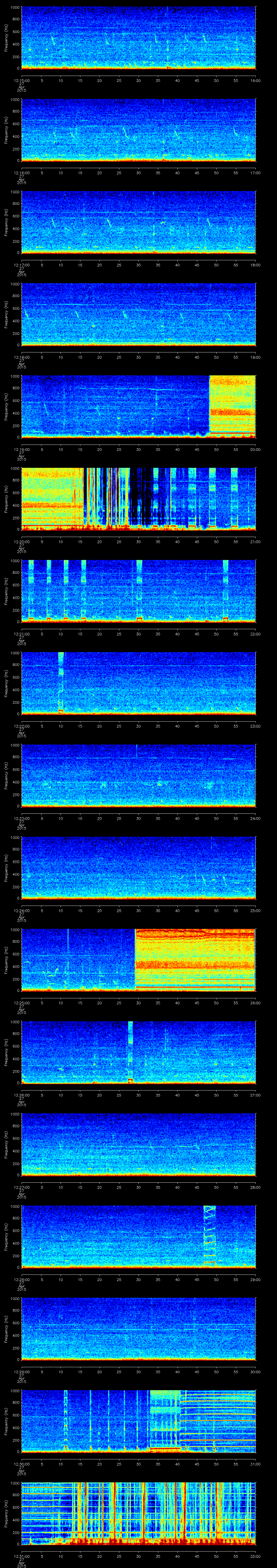Click the 12:28:00 start time label
This screenshot has height=1568, width=277.
21,1279
